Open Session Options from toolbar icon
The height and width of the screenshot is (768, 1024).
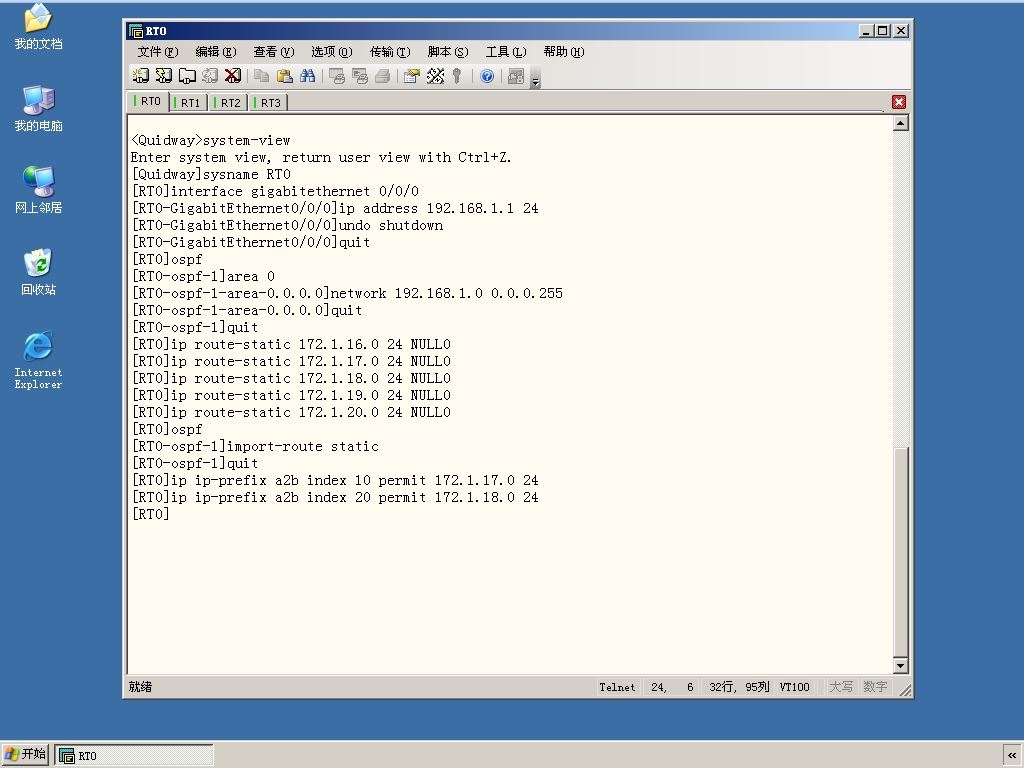coord(411,76)
